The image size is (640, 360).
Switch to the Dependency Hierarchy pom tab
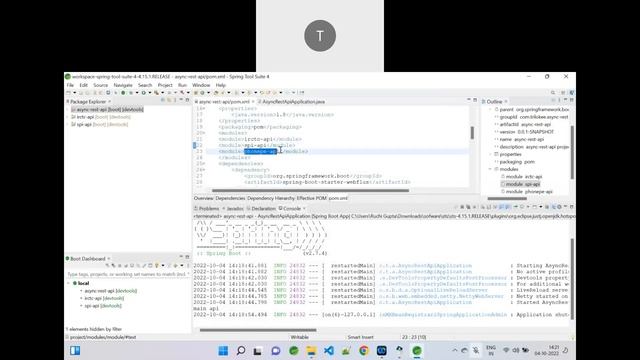coord(271,198)
